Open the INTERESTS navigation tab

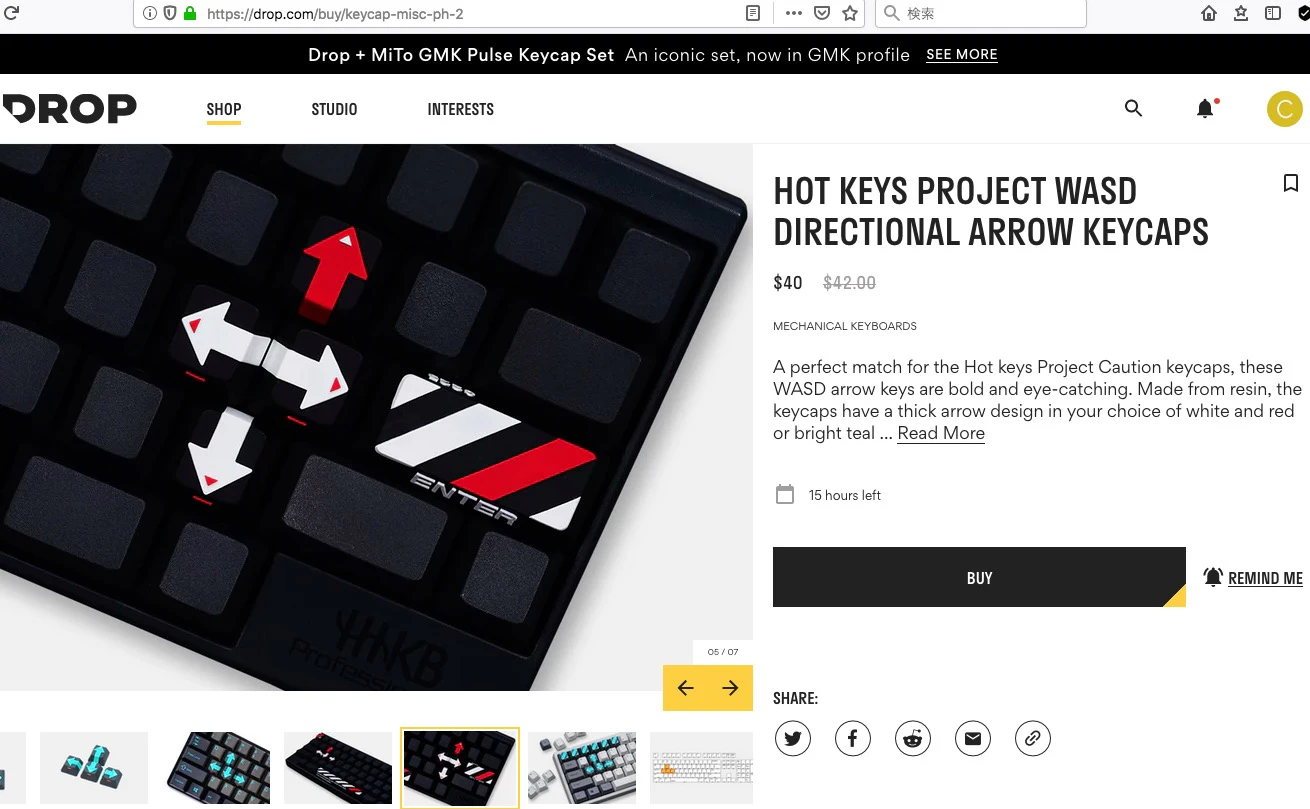[461, 109]
